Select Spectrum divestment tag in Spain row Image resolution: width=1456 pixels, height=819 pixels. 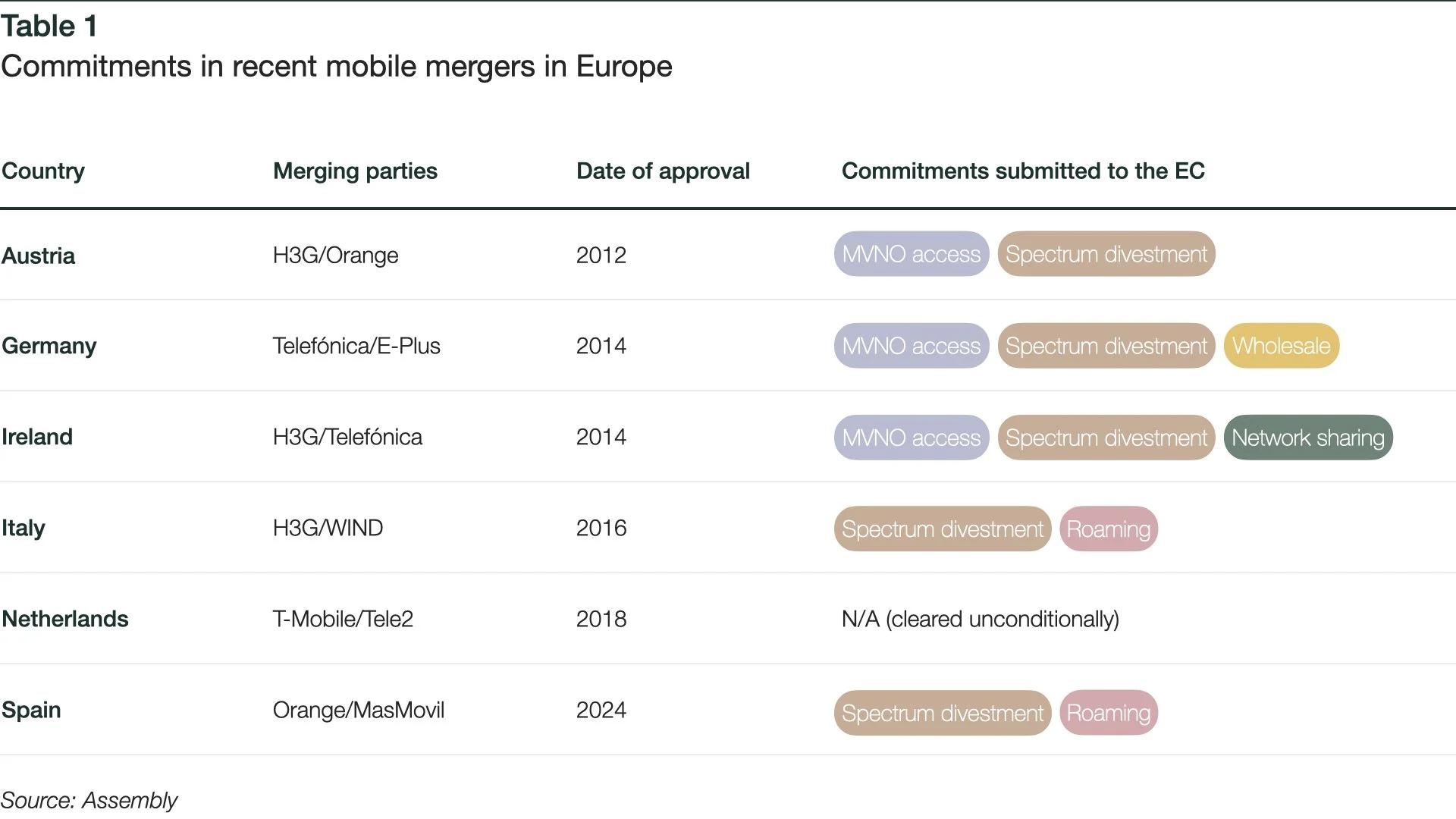(943, 713)
